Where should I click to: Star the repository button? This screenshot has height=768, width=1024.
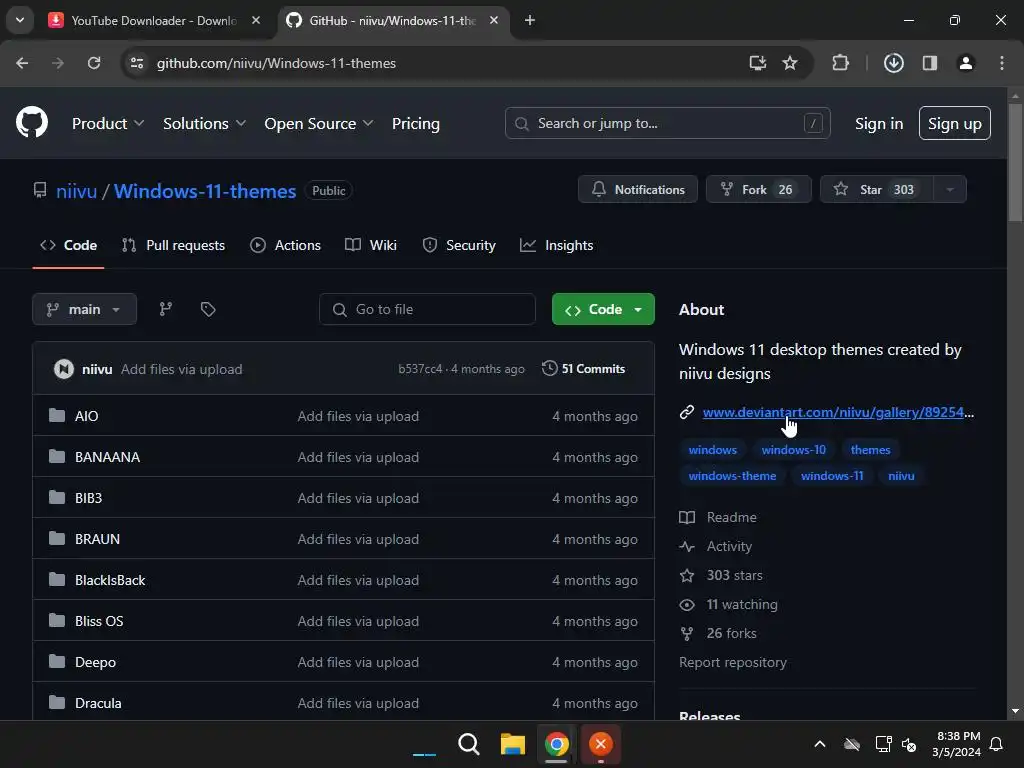pos(877,189)
